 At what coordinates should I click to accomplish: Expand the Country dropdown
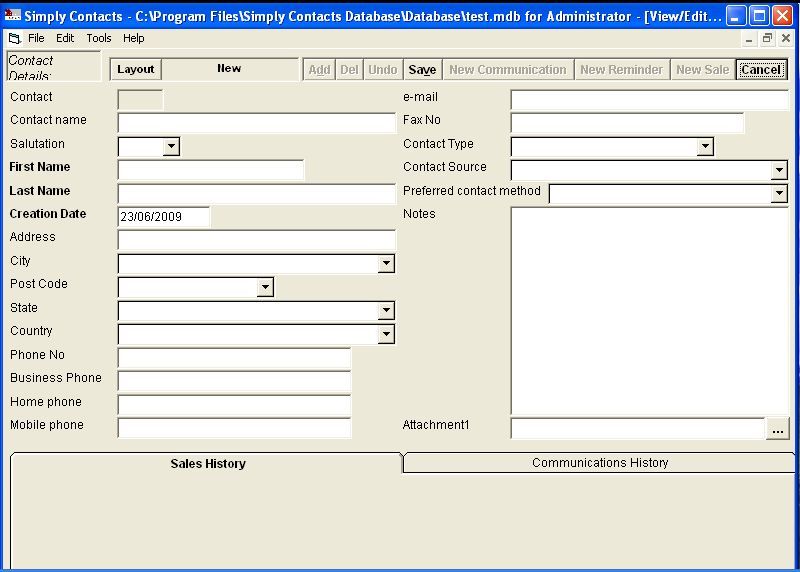click(x=386, y=334)
